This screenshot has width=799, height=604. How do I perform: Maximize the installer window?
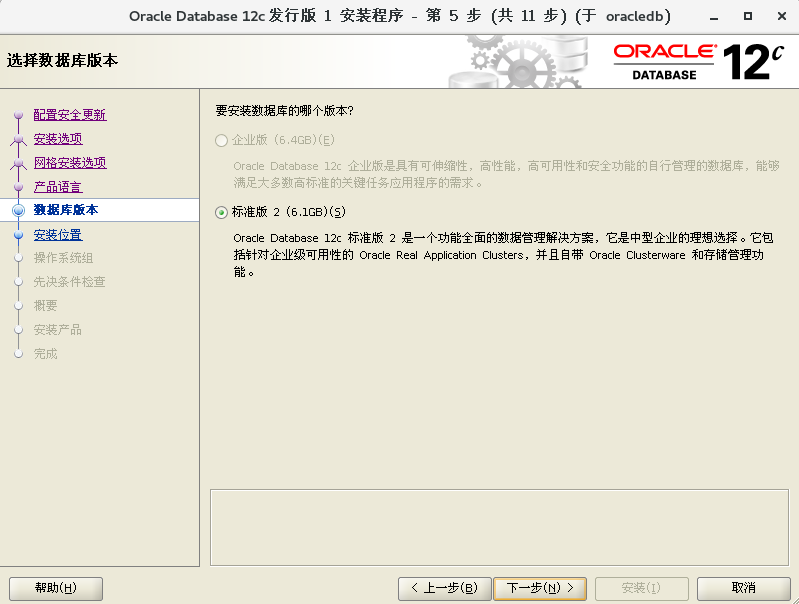[748, 16]
